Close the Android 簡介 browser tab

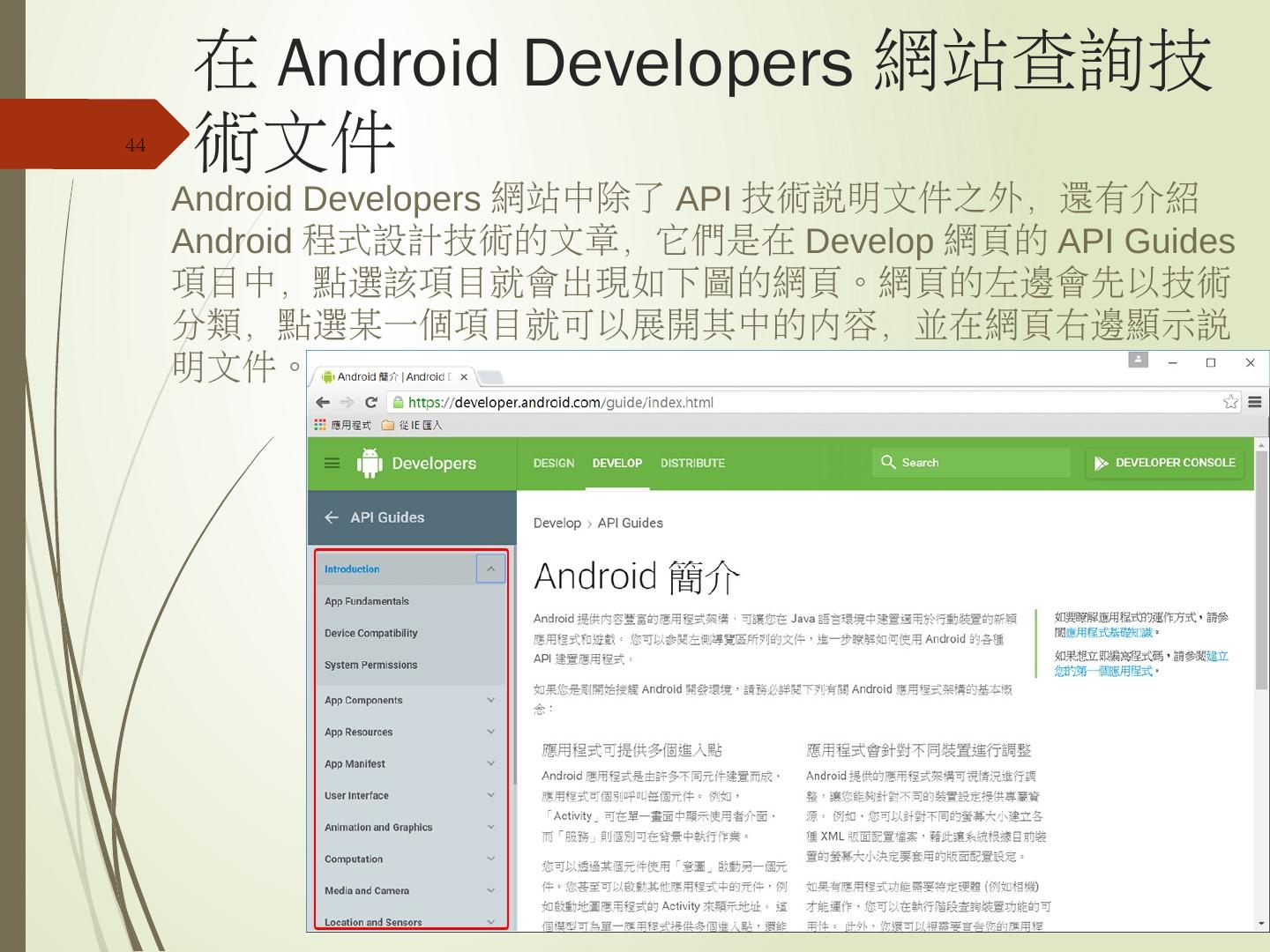pos(464,377)
